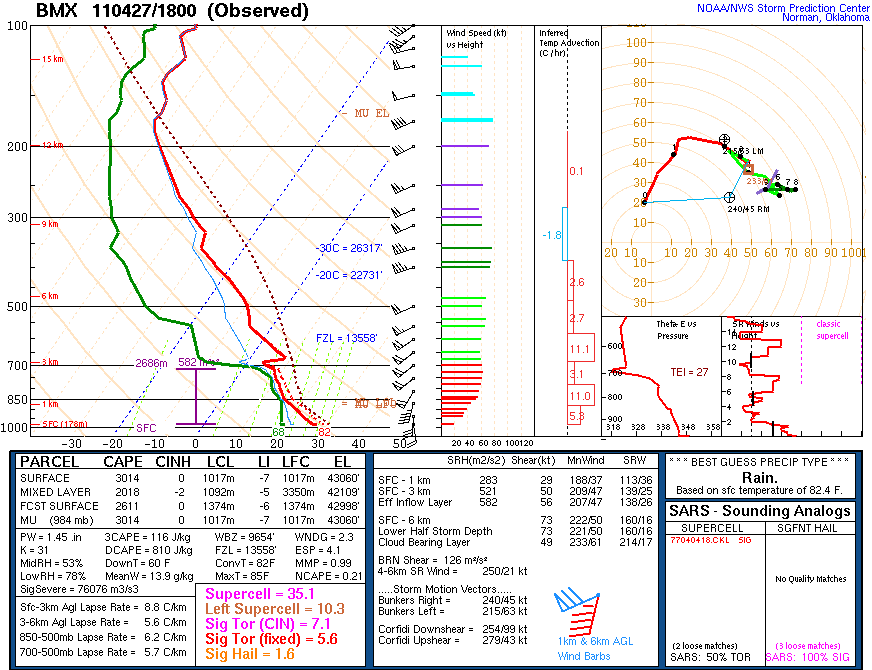Click the brown mean wind square on hodograph
Screen dimensions: 872x670
coord(747,170)
